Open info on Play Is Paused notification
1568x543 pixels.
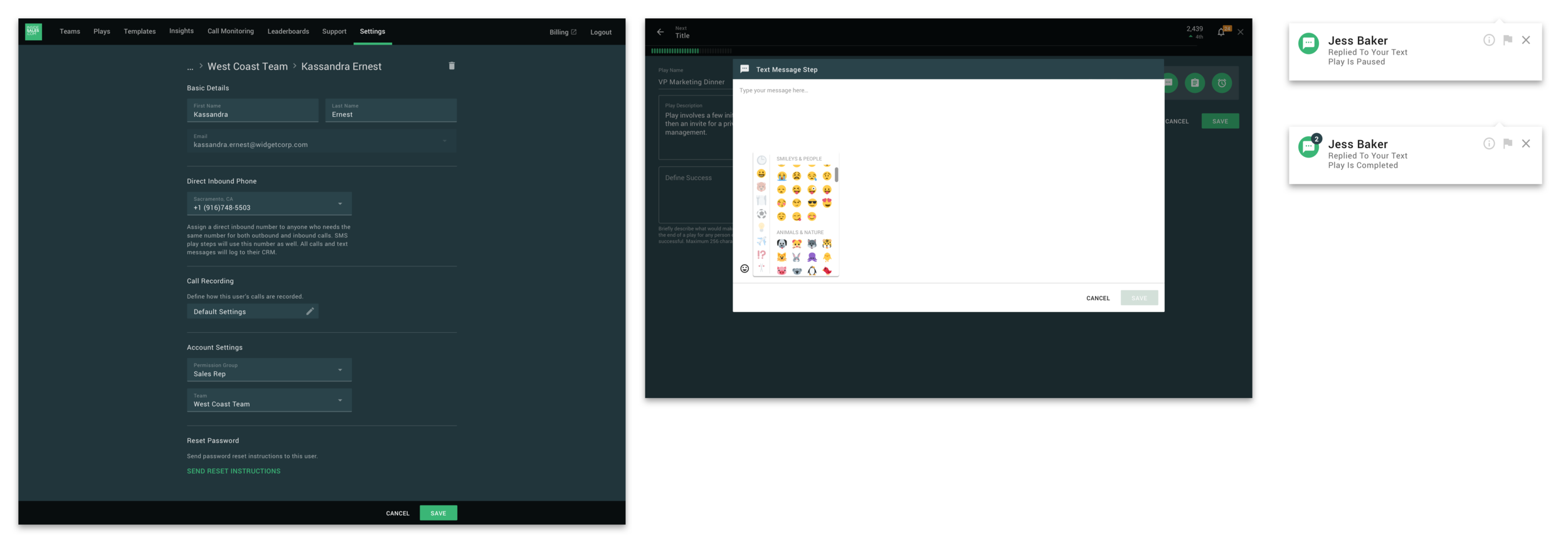1489,40
